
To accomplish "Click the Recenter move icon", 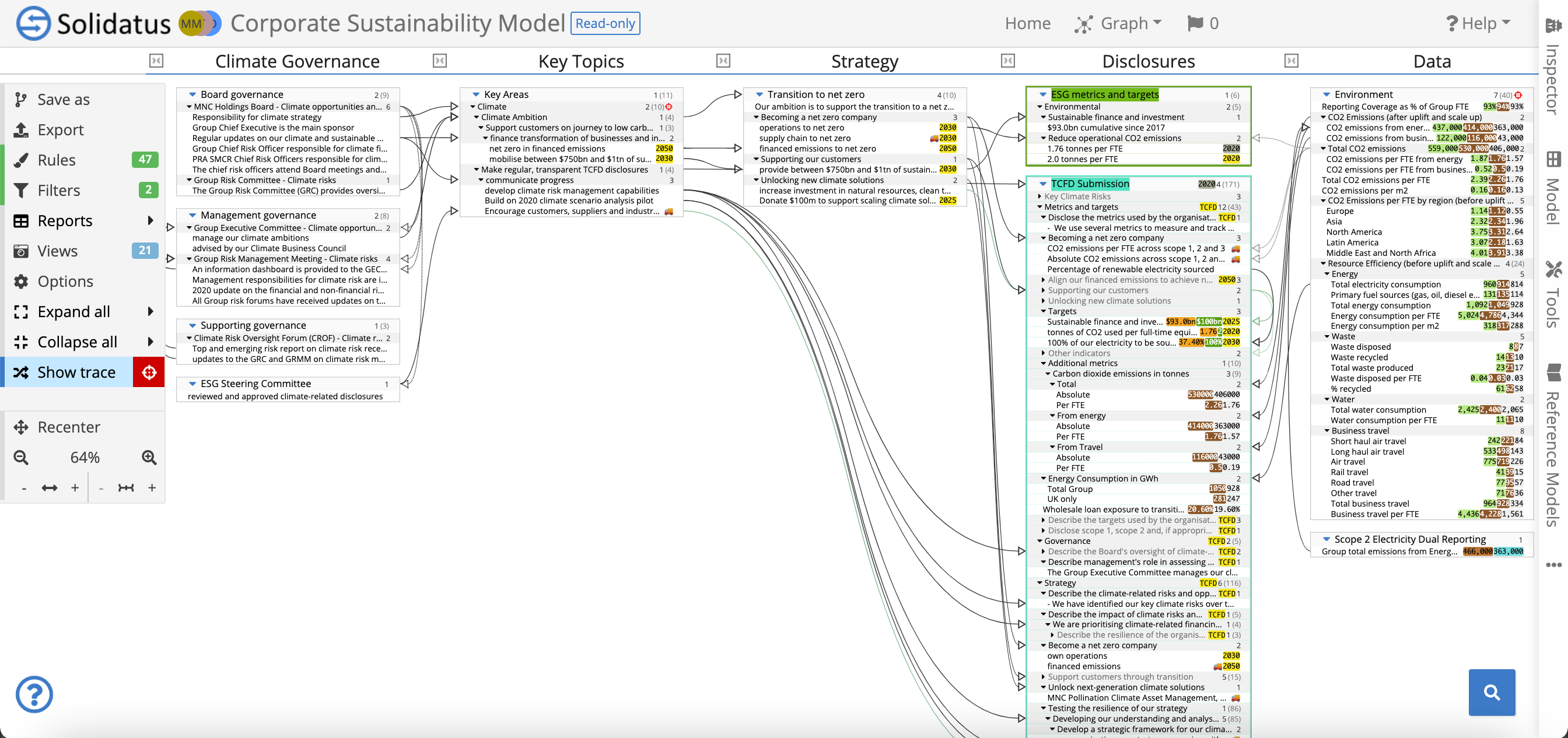I will (22, 427).
